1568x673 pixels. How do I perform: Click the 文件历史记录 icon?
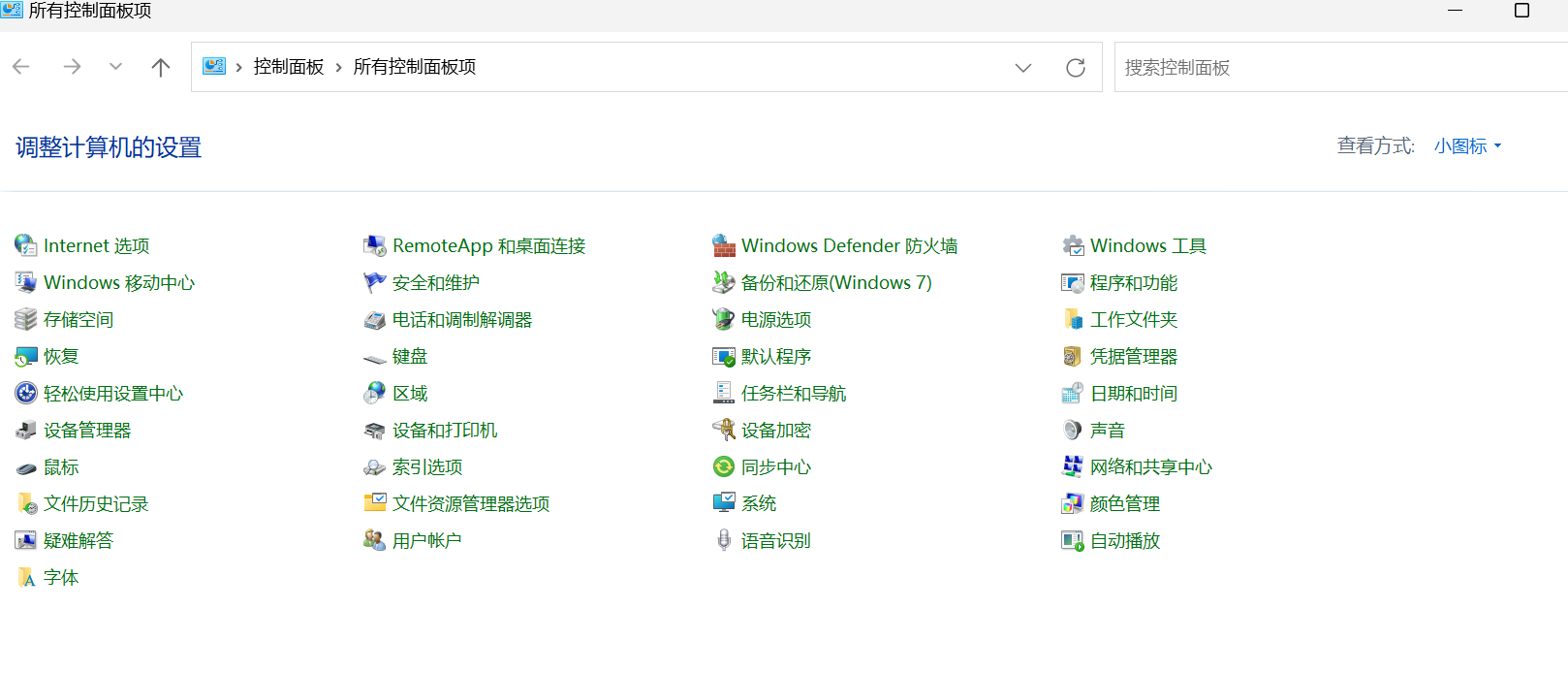(x=26, y=503)
